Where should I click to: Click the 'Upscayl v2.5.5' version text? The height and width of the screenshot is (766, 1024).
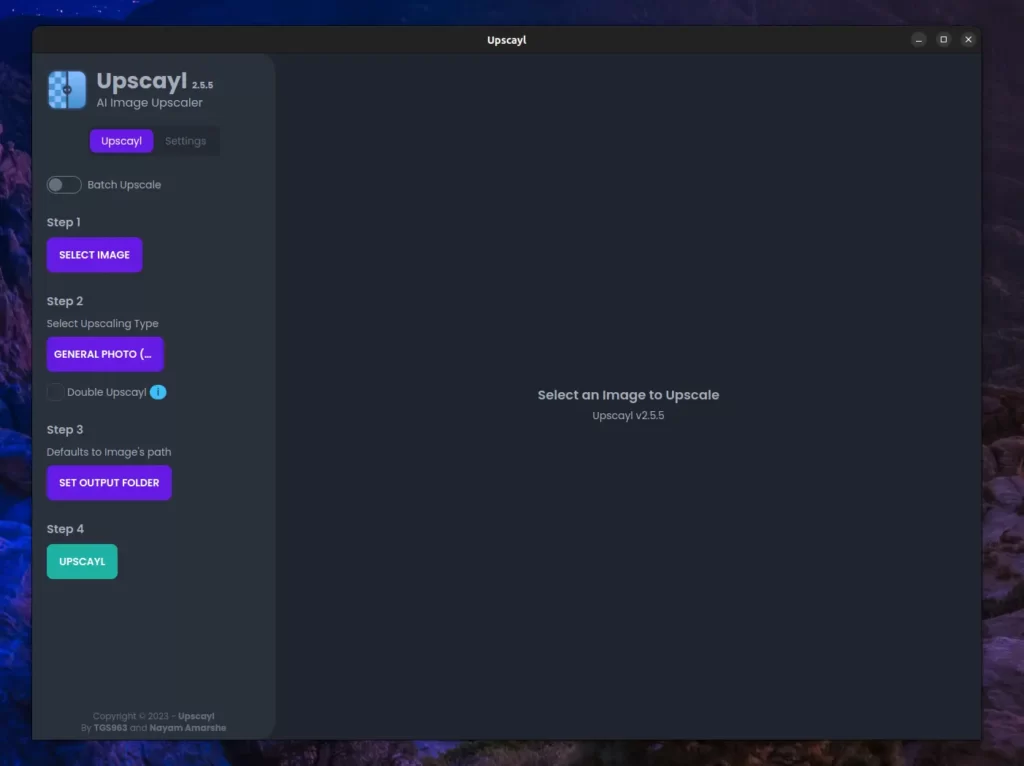click(x=628, y=415)
